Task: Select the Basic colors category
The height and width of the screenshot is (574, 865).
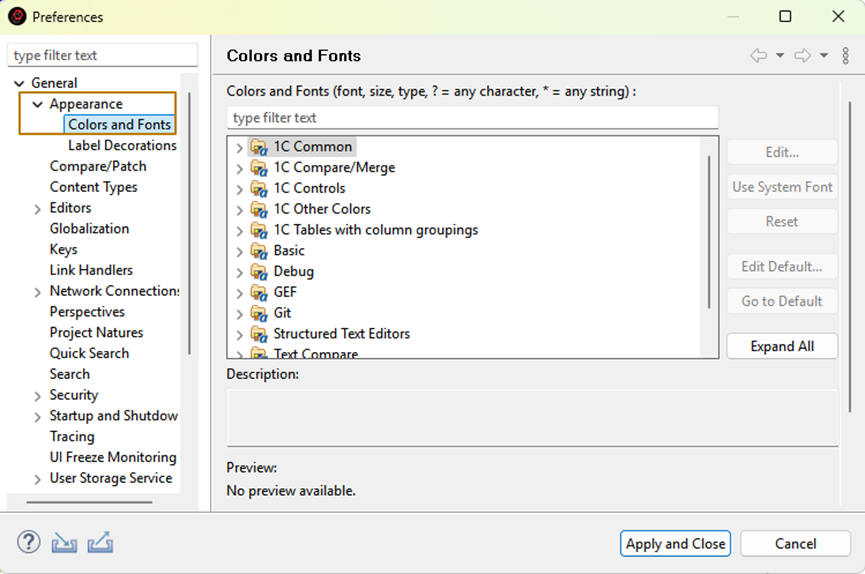Action: click(x=289, y=251)
